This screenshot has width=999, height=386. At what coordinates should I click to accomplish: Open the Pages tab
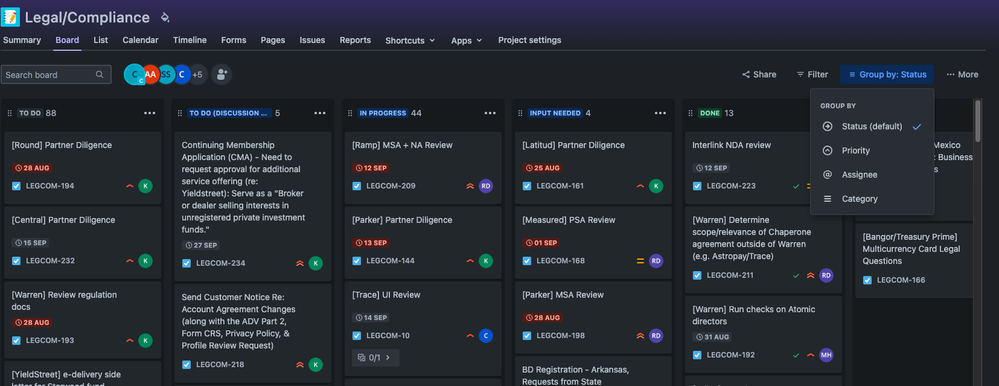click(x=273, y=40)
